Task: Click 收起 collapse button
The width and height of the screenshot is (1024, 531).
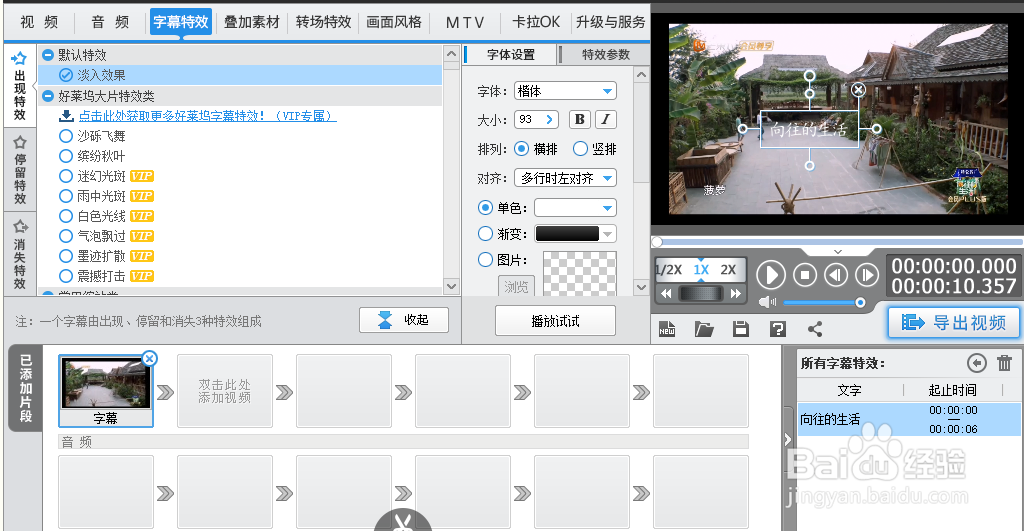Action: (404, 320)
